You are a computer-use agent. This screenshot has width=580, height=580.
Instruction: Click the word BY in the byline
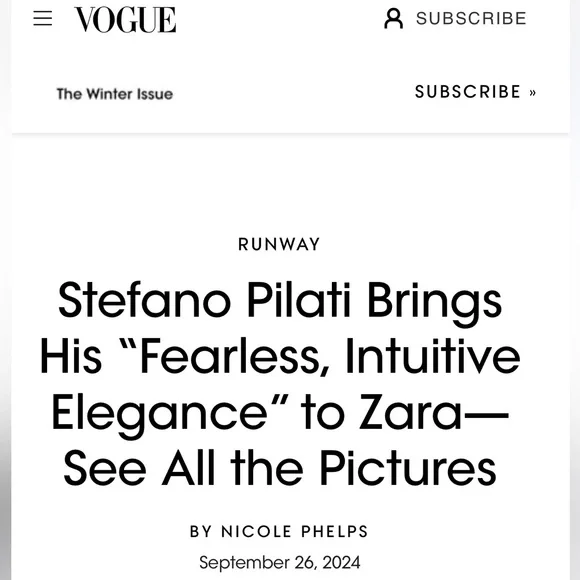point(201,531)
